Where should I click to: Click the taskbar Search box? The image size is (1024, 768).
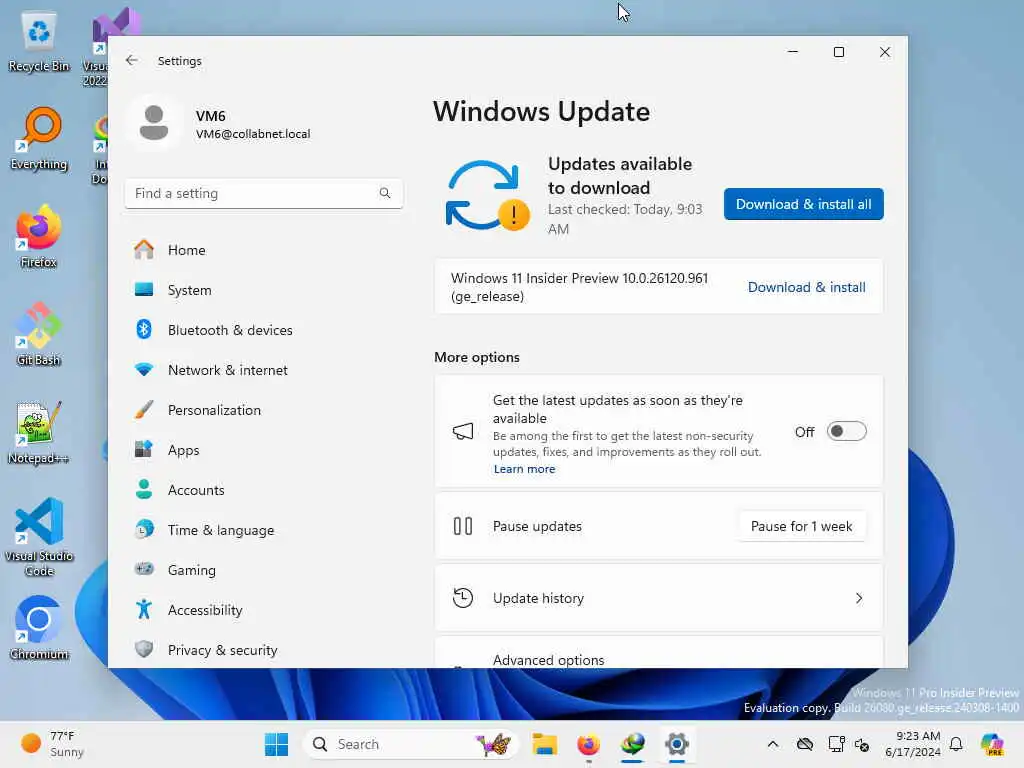pos(410,744)
